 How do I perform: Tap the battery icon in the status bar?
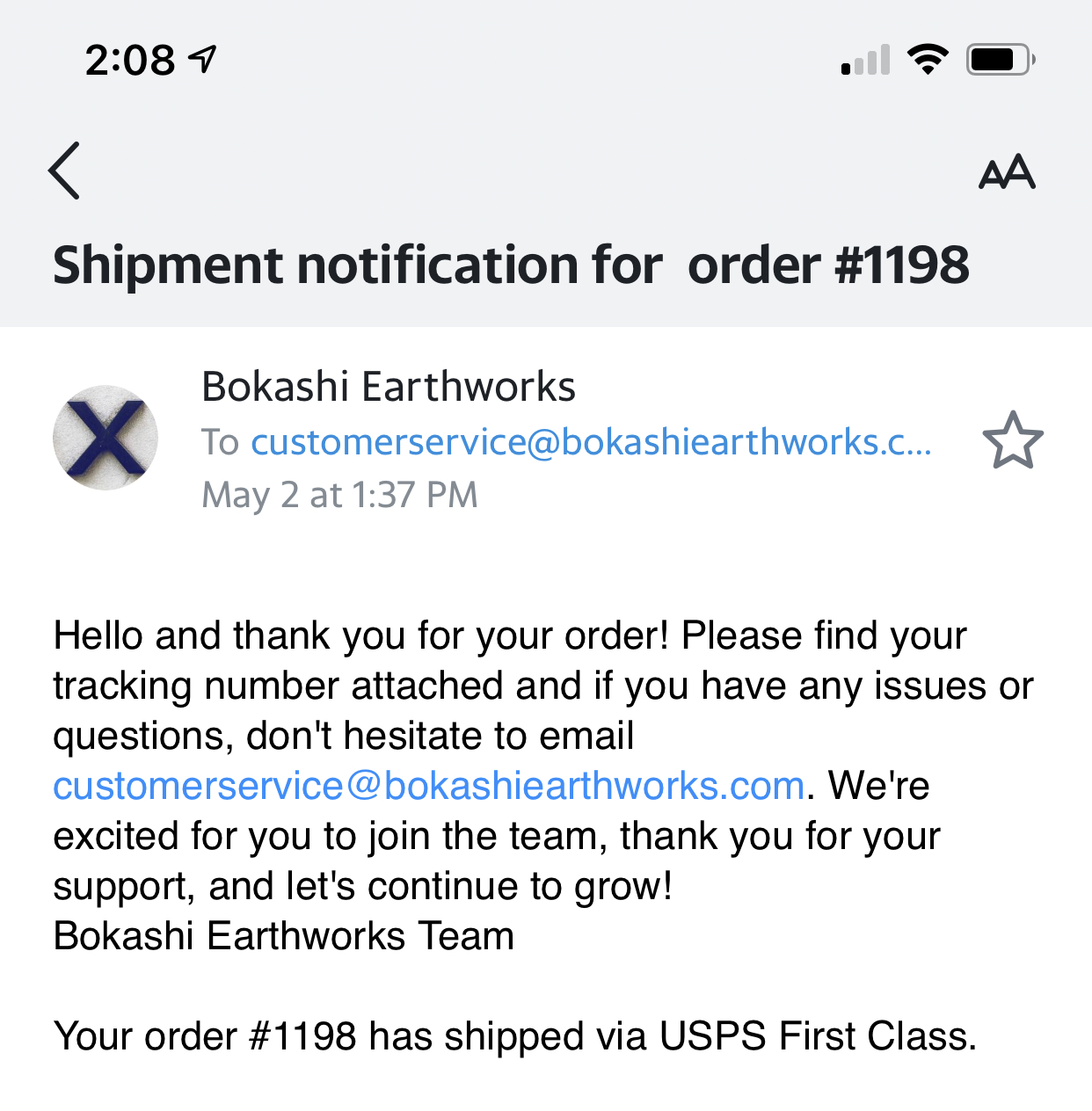(1000, 60)
